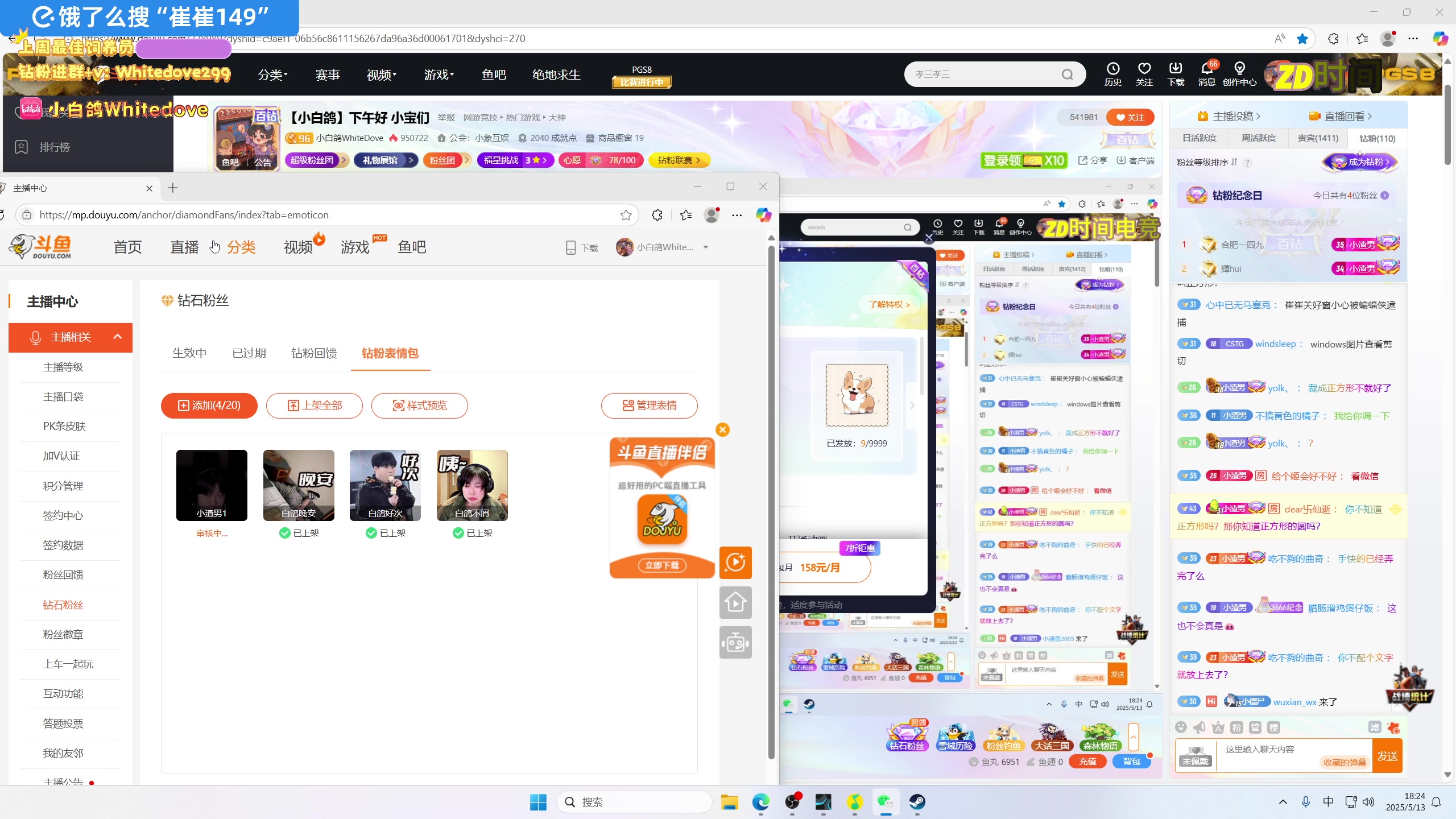
Task: Click the history clock icon in Douyu header
Action: tap(1112, 69)
